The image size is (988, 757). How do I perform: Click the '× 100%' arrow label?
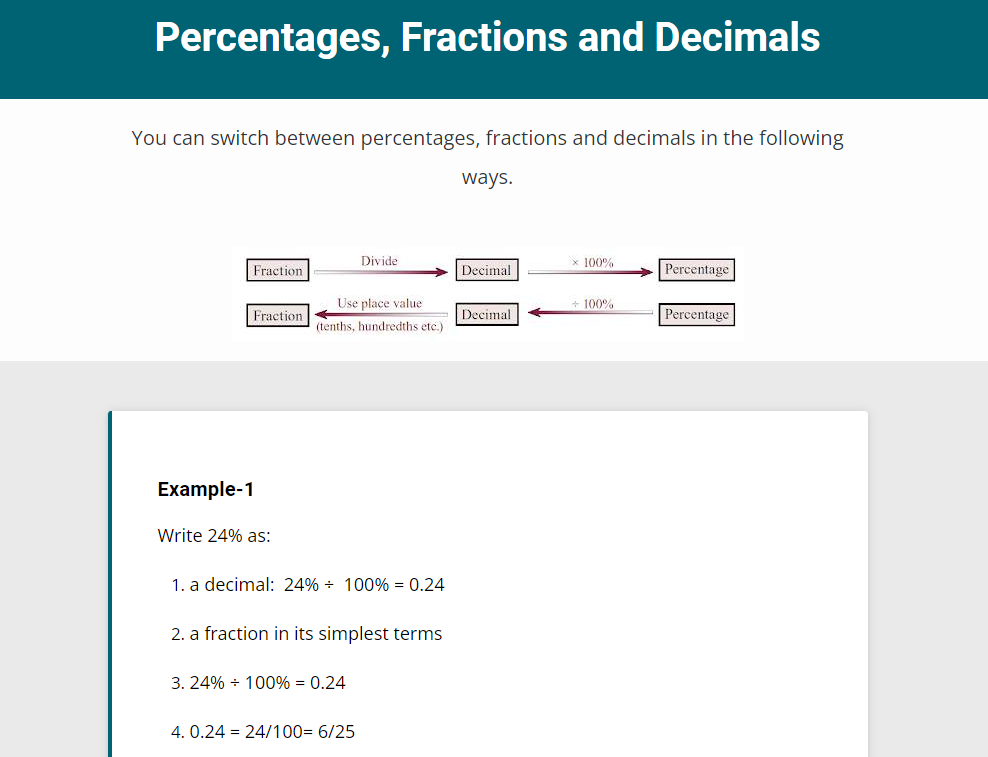[x=592, y=262]
